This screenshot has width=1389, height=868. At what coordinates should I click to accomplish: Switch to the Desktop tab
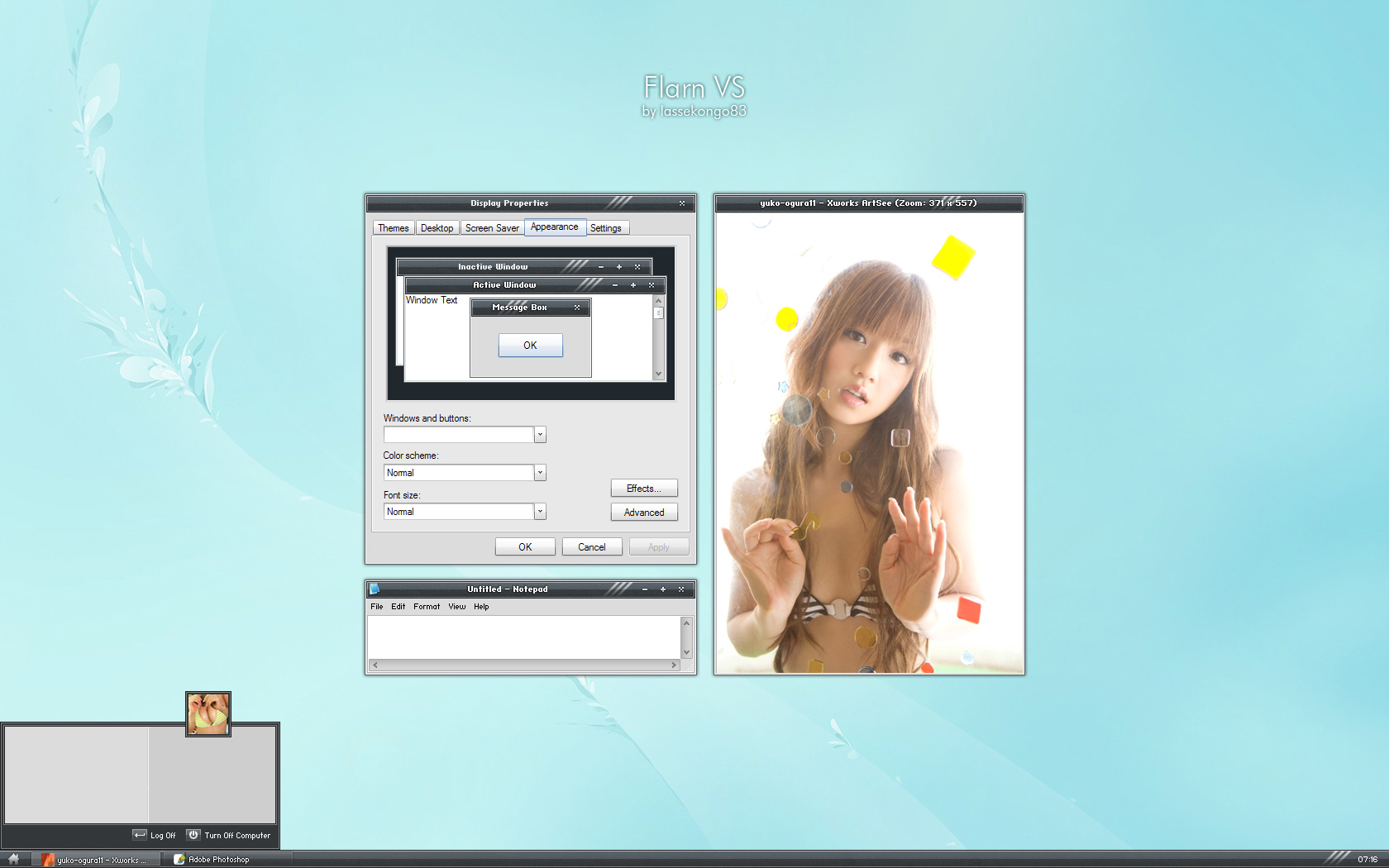[437, 228]
